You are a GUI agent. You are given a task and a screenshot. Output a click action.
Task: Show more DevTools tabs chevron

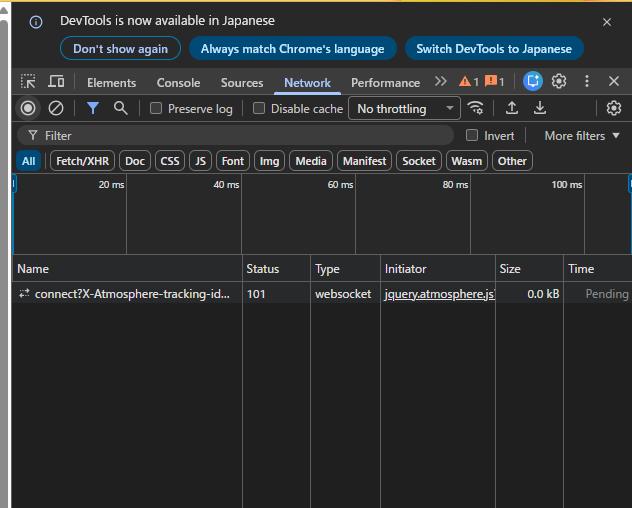pyautogui.click(x=440, y=82)
